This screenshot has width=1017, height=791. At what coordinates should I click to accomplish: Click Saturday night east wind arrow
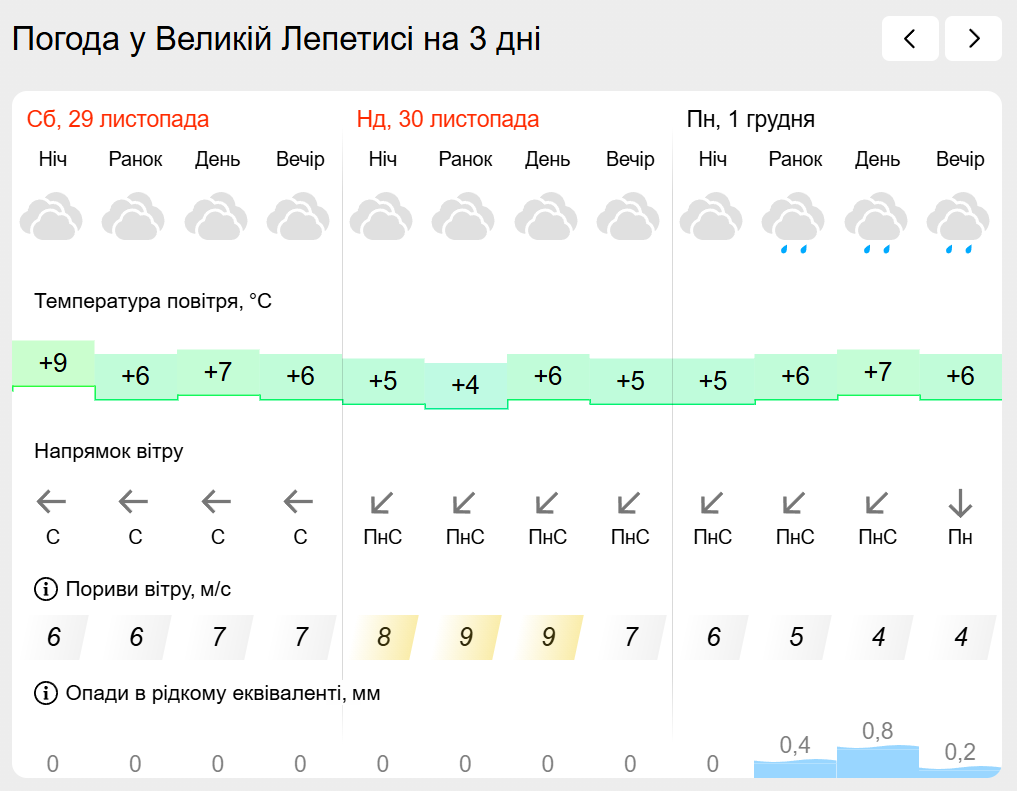52,502
